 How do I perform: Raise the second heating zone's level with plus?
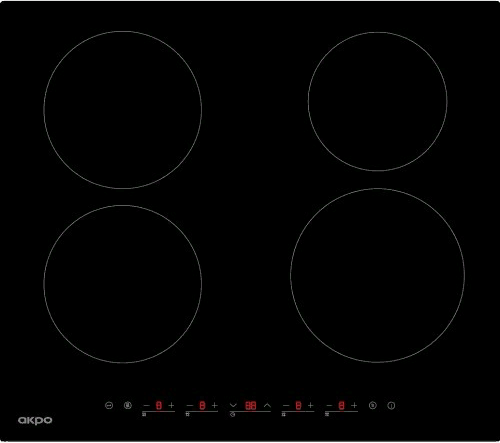(x=215, y=405)
